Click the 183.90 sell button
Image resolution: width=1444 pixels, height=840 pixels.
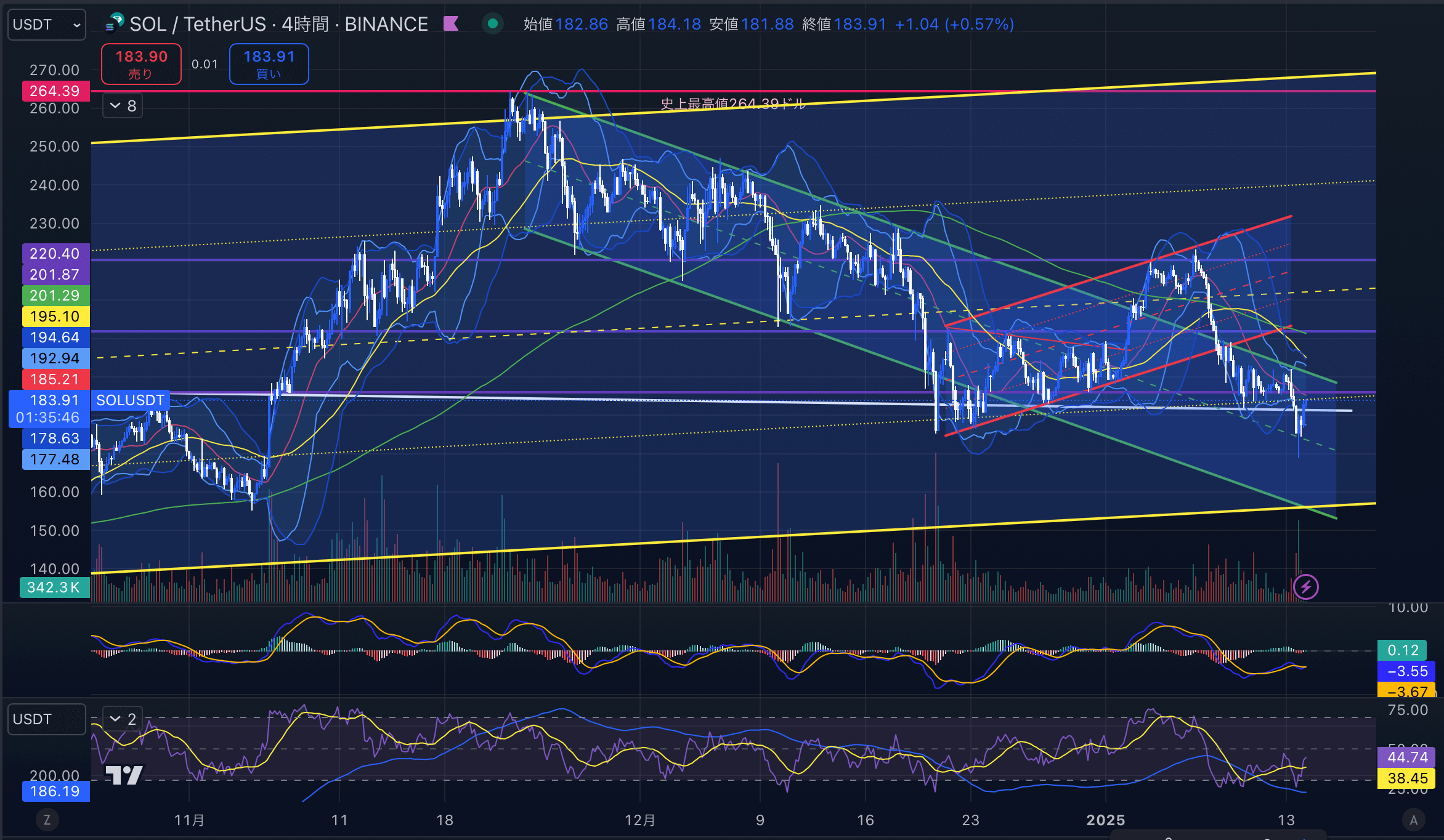point(141,64)
